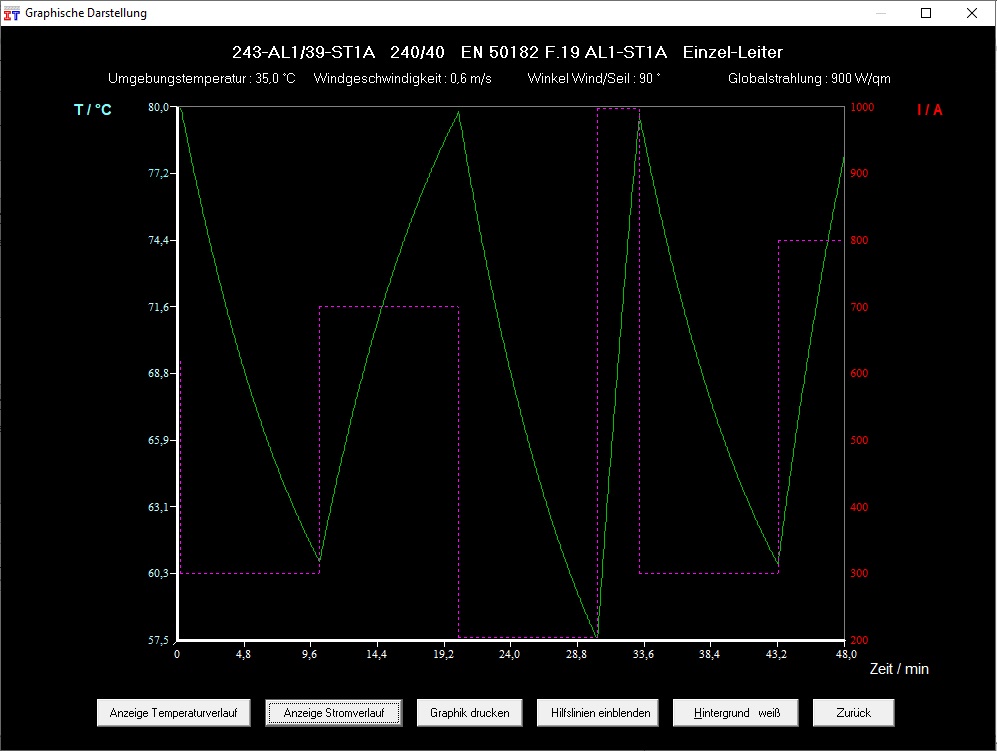The image size is (997, 751).
Task: Click the 80,0 temperature axis value
Action: 158,107
